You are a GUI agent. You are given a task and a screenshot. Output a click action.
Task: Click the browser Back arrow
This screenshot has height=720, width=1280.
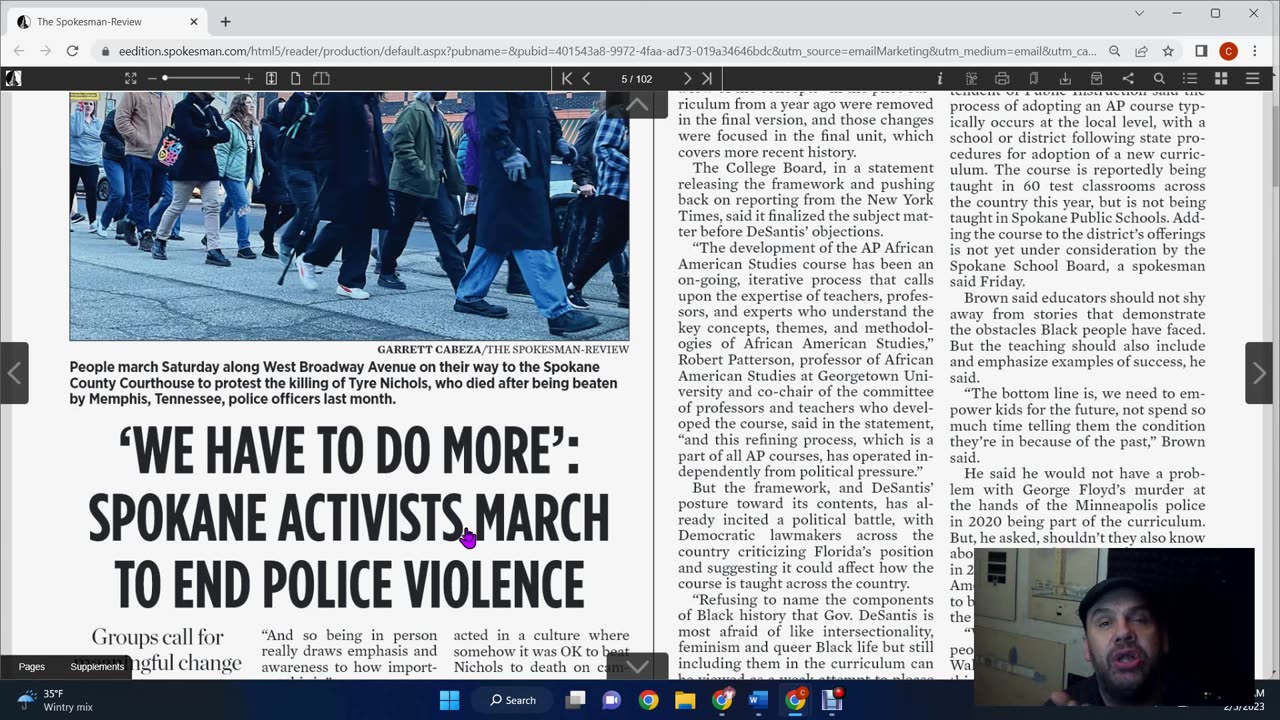point(19,51)
